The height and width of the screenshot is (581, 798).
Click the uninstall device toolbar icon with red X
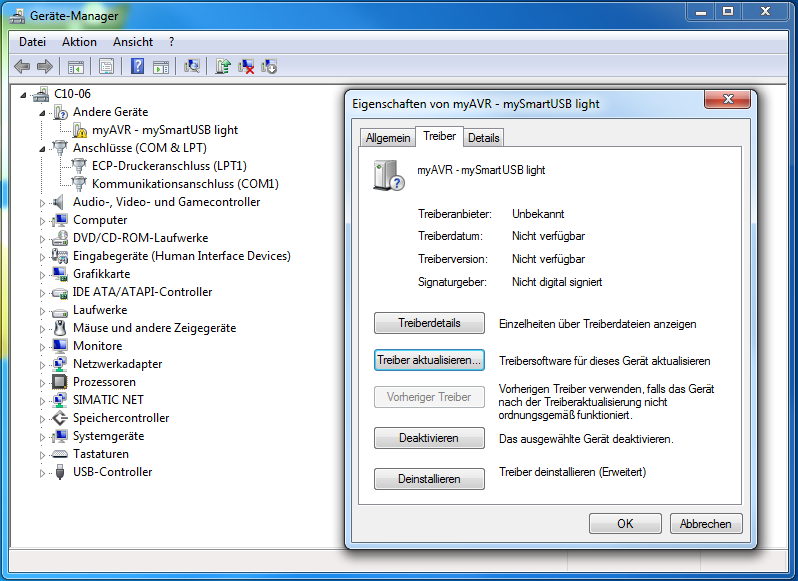[x=246, y=66]
